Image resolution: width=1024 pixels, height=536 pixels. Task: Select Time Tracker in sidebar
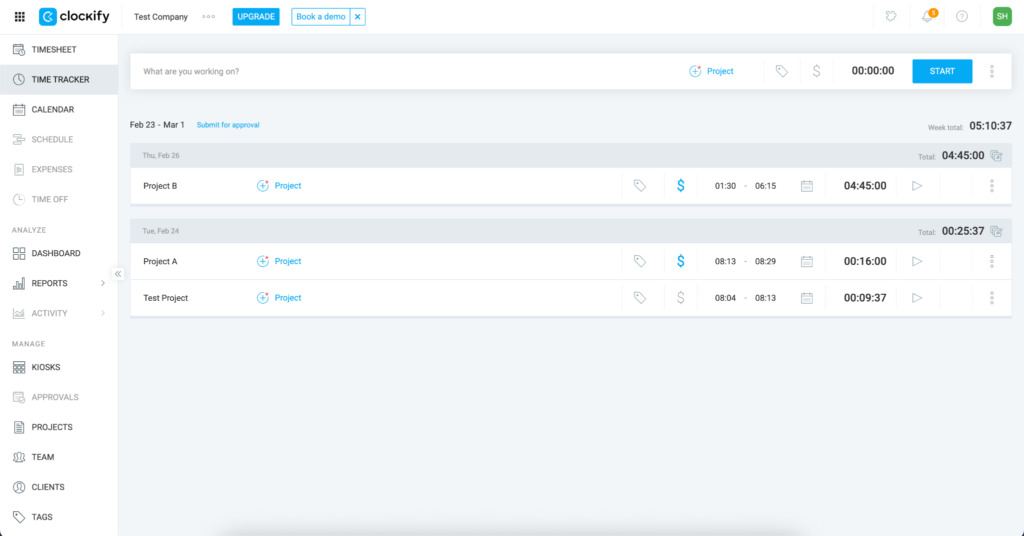point(59,80)
